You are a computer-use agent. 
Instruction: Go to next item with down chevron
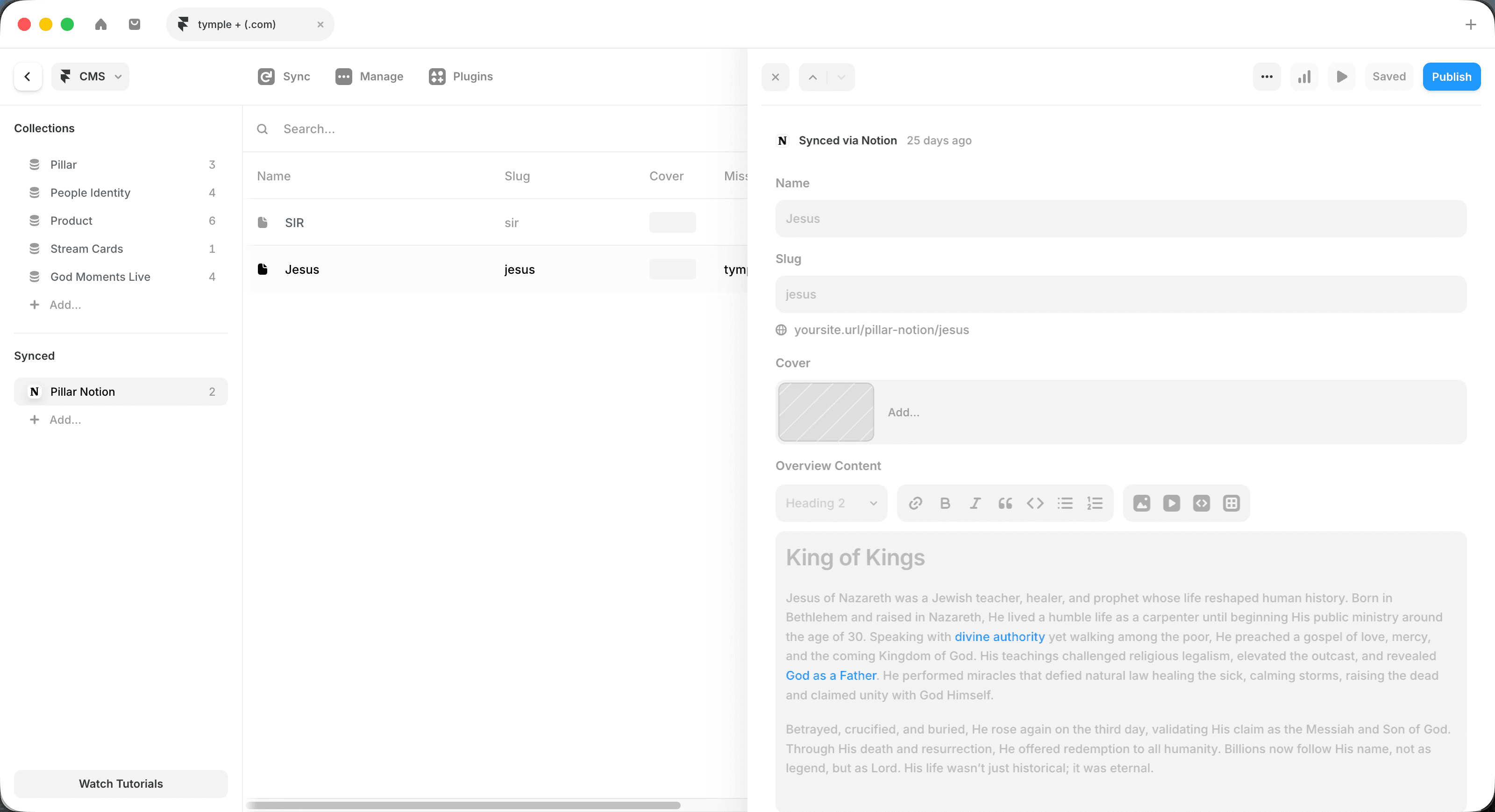(841, 77)
